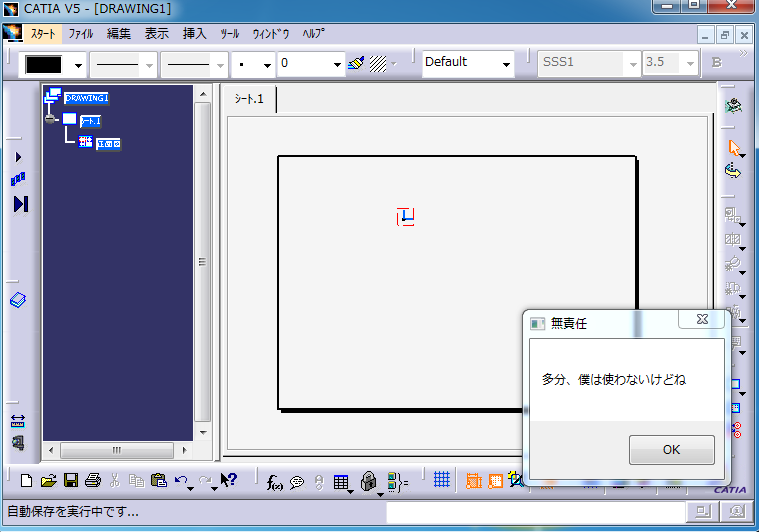The image size is (759, 532).
Task: Click the grayed section view icon
Action: click(x=732, y=239)
